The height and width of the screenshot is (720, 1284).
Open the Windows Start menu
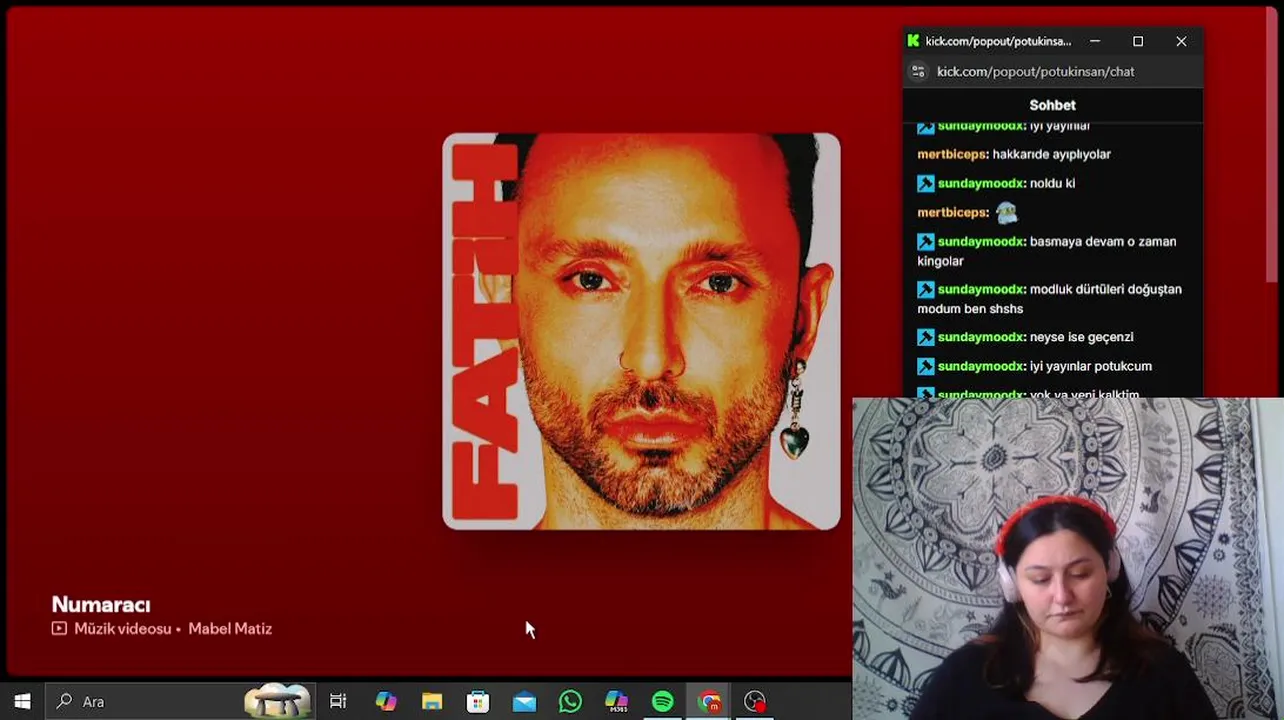pyautogui.click(x=22, y=702)
